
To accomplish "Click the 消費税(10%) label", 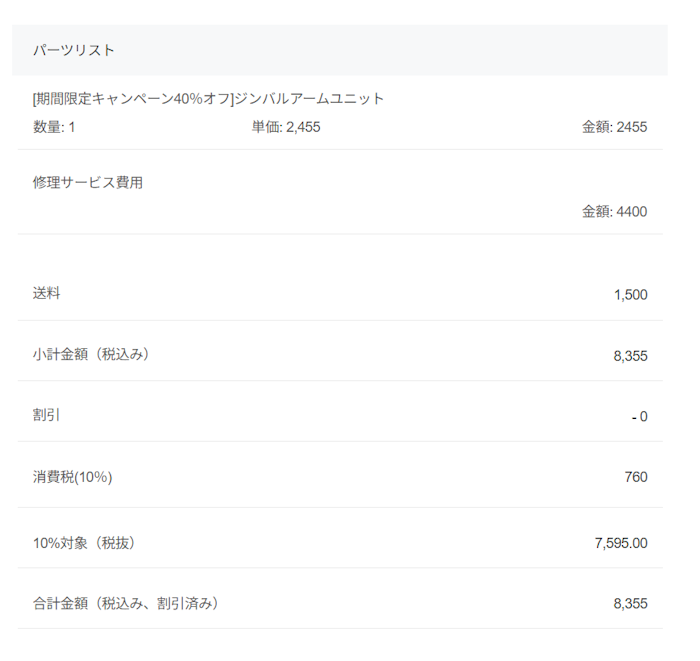I will [72, 477].
